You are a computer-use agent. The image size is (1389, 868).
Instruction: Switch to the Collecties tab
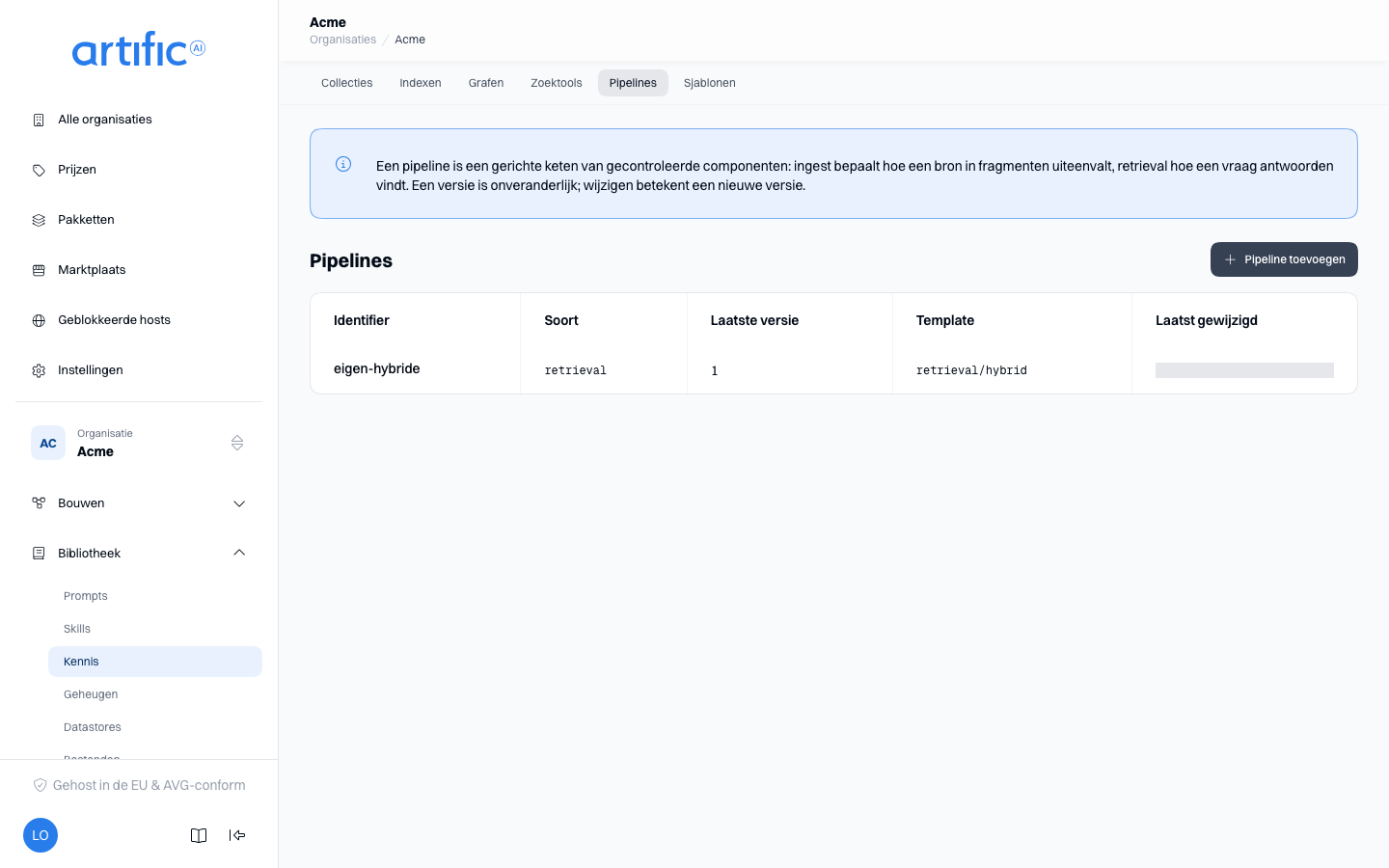tap(347, 83)
